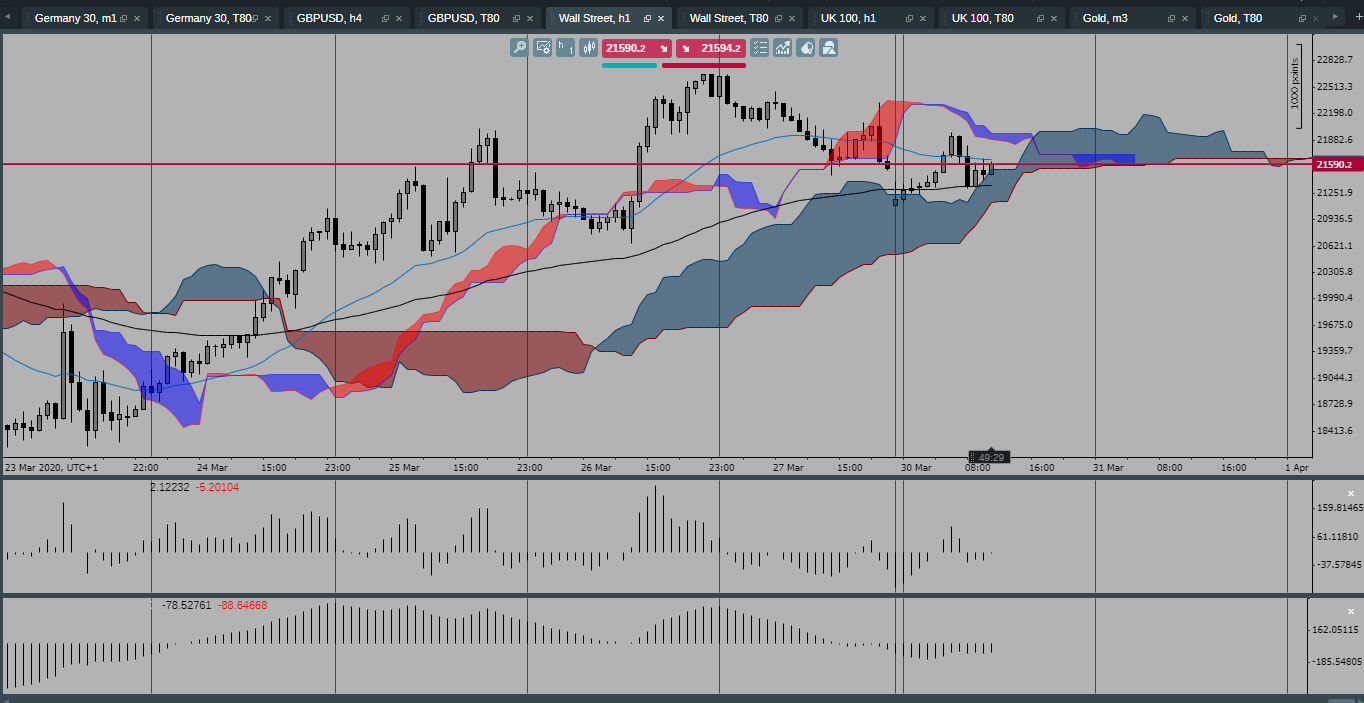Close the bottom histogram indicator panel
Screen dimensions: 1364x703
[1352, 611]
